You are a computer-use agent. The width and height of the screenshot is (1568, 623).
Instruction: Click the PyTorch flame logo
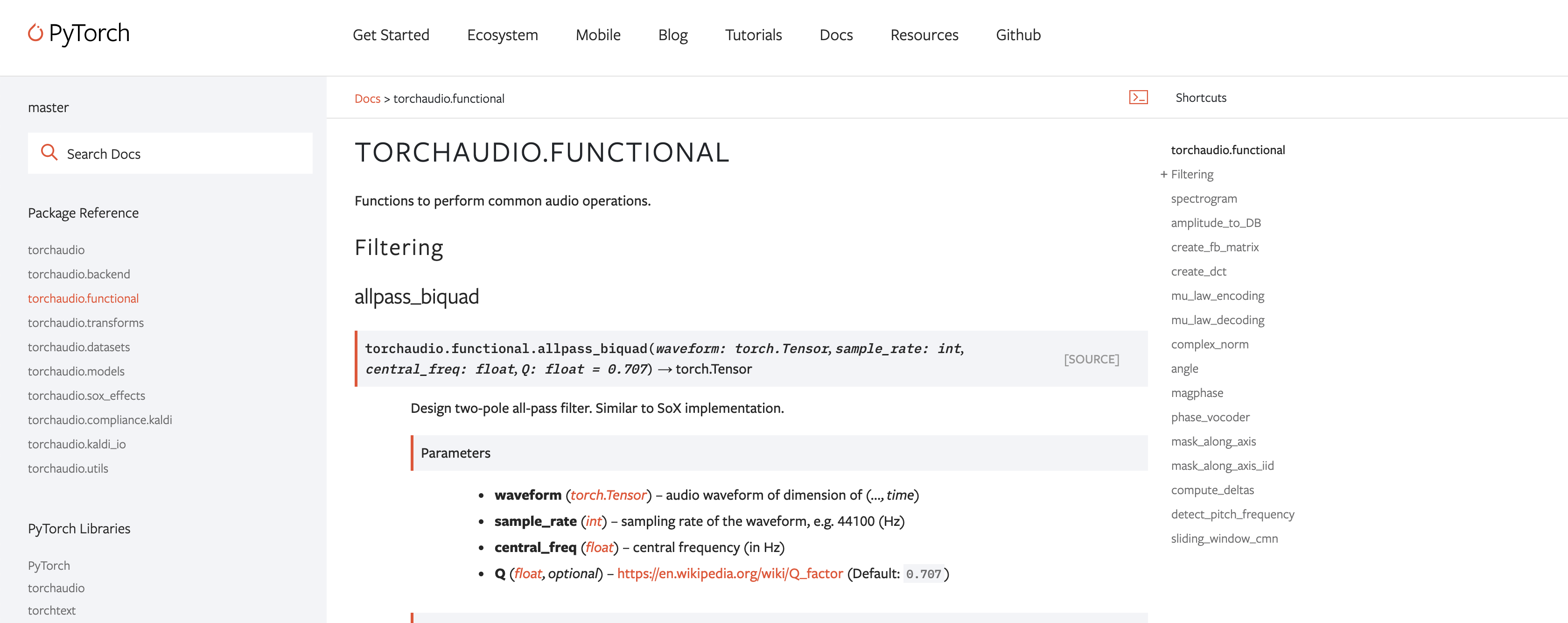(x=36, y=33)
